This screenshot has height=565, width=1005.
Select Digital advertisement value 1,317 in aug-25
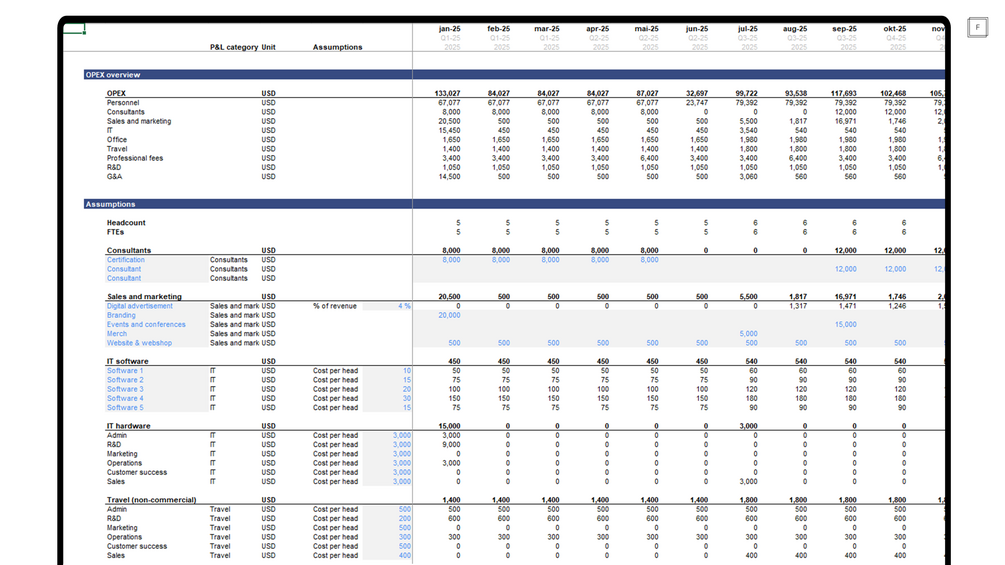[x=798, y=306]
